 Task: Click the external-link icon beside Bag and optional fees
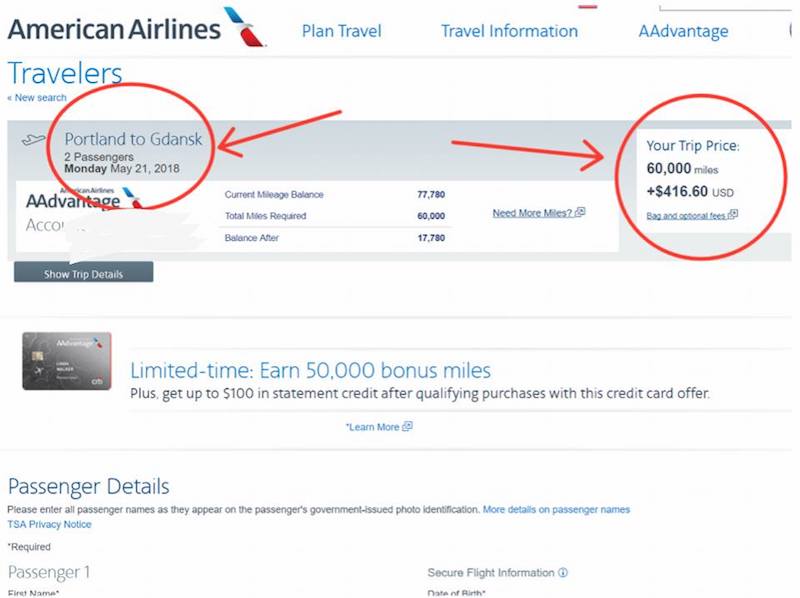click(733, 214)
